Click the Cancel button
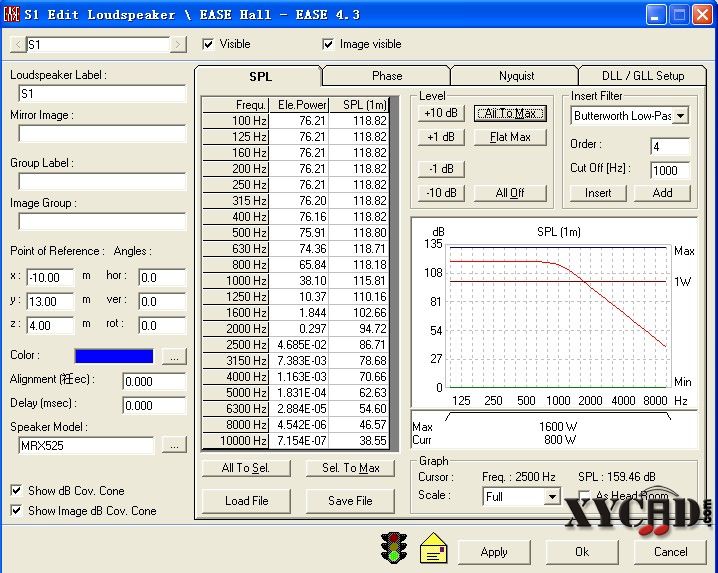 click(670, 552)
